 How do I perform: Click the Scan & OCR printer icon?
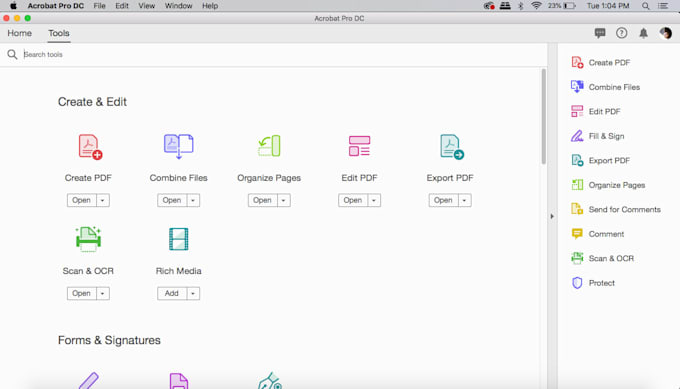click(x=88, y=239)
